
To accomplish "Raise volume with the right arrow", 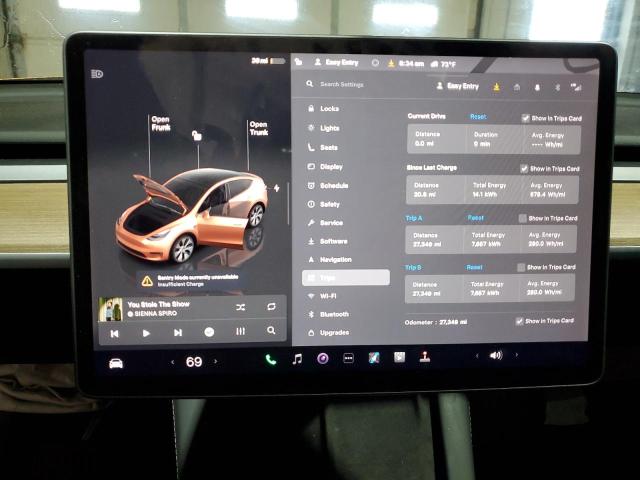I will [517, 355].
